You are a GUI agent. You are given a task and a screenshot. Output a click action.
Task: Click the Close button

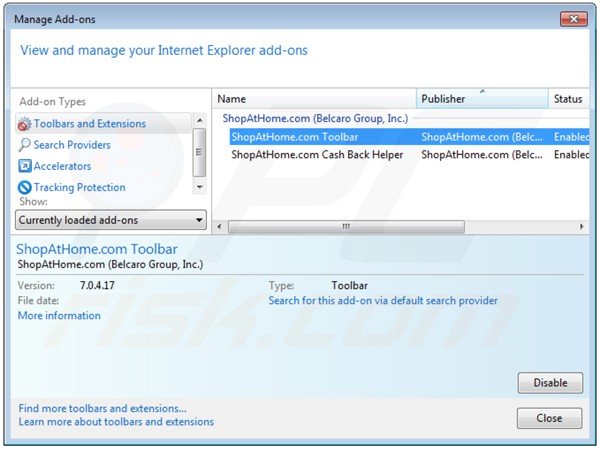549,418
